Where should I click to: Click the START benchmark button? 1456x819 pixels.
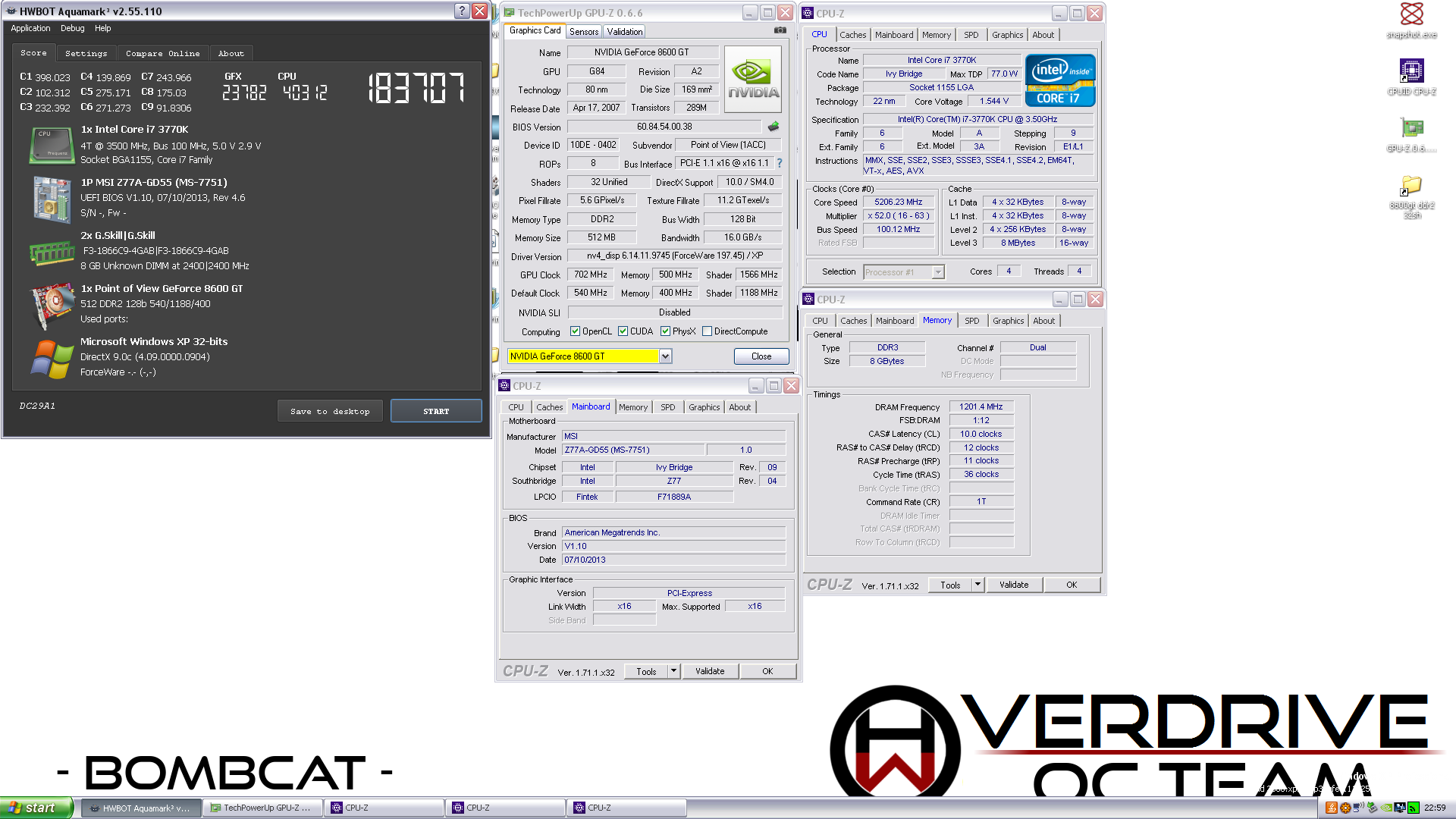coord(436,411)
